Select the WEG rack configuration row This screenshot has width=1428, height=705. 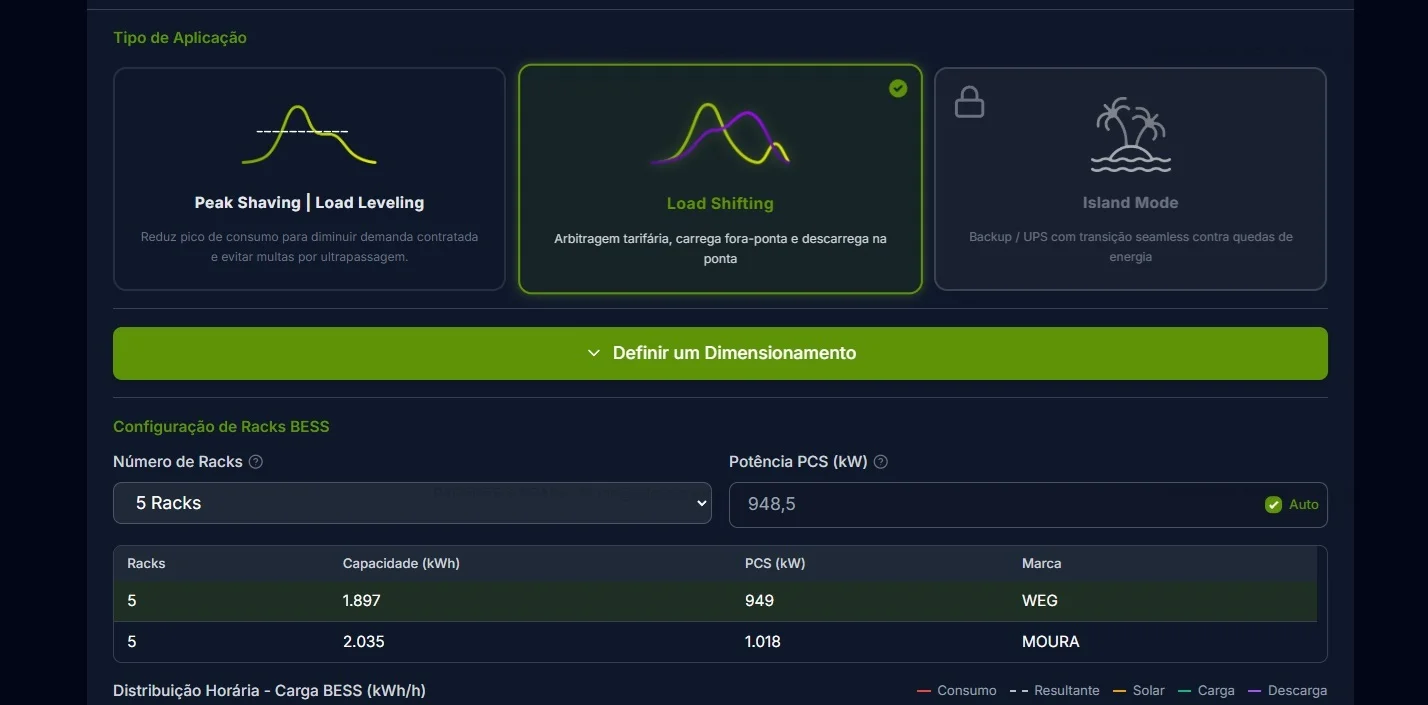pyautogui.click(x=715, y=601)
